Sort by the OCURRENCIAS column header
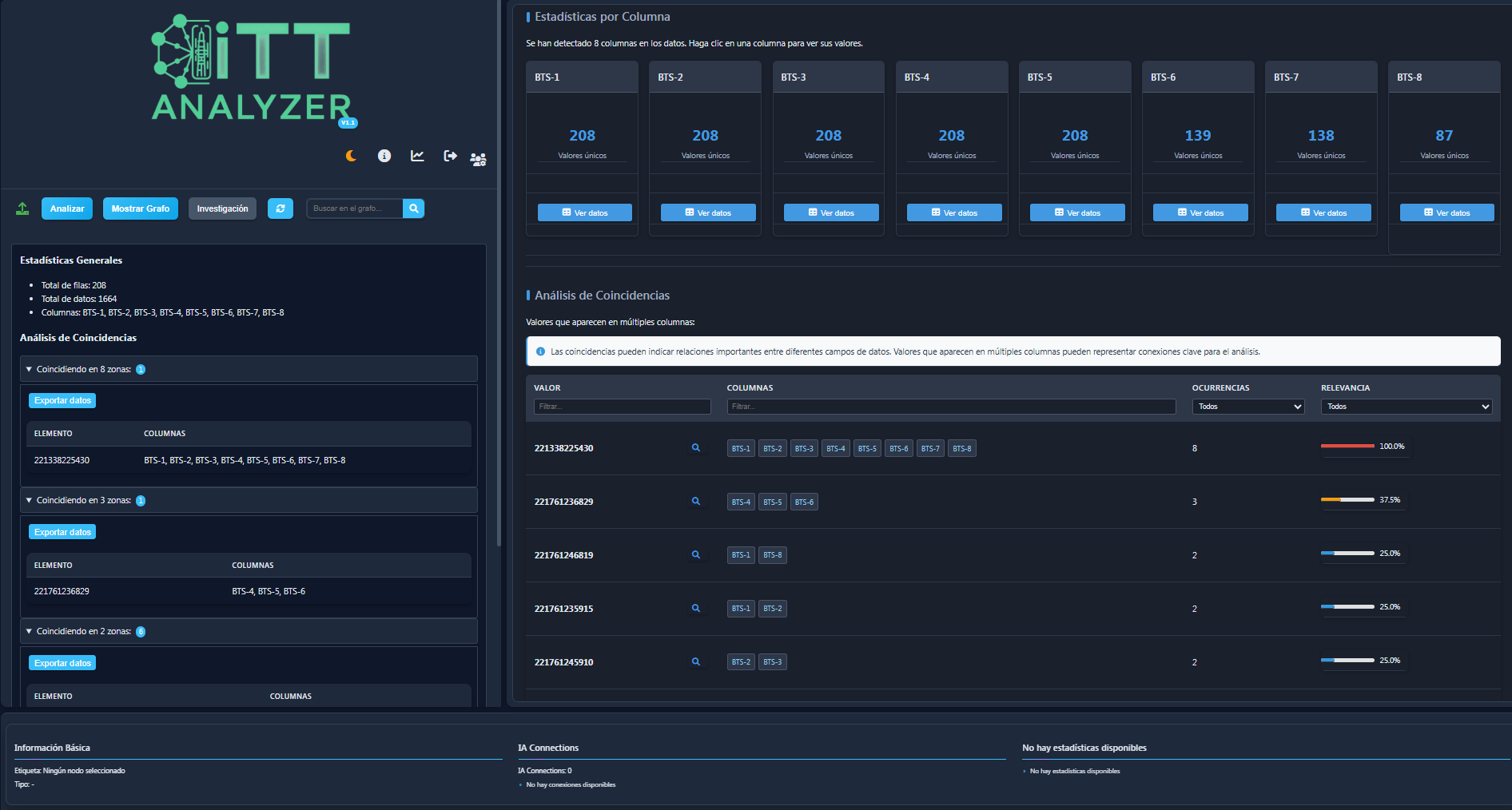The height and width of the screenshot is (810, 1512). point(1220,388)
